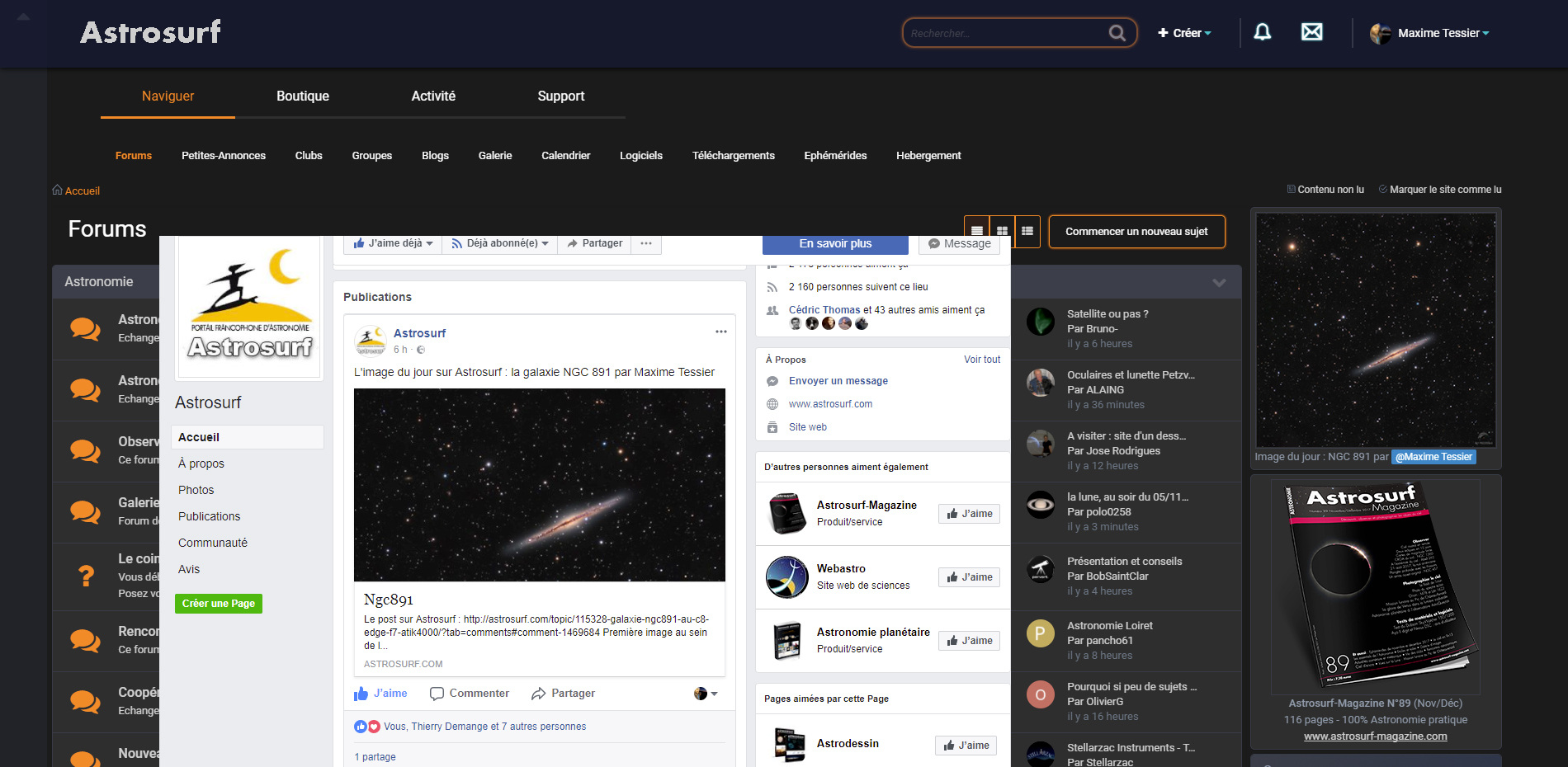Click the OlivierG avatar O
The height and width of the screenshot is (767, 1568).
(1040, 694)
